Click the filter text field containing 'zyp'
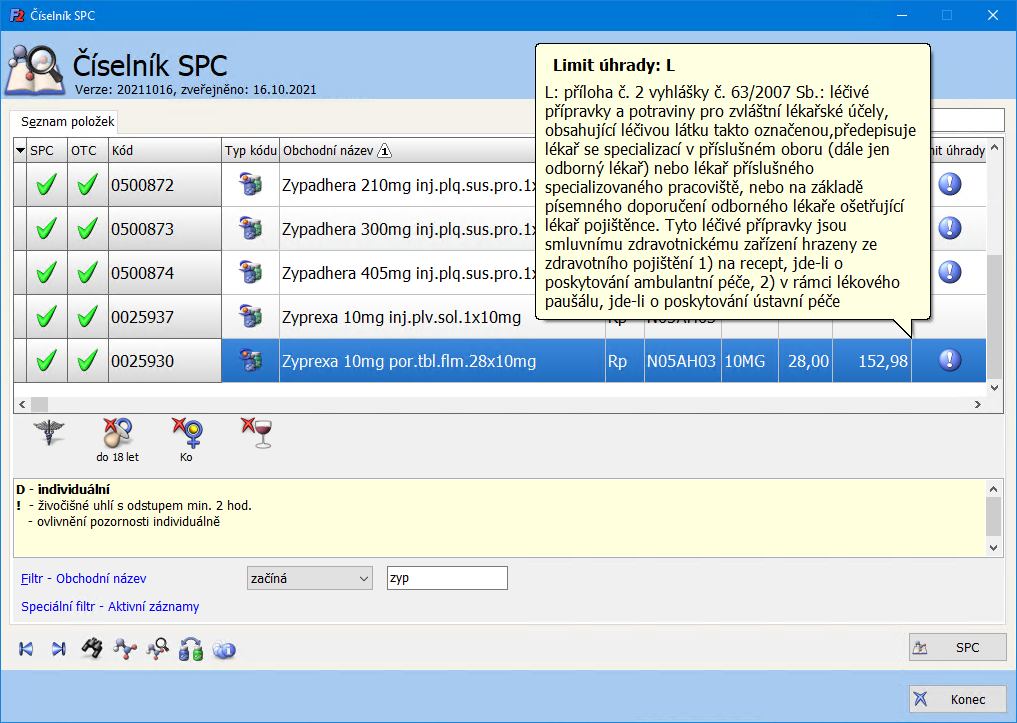 coord(447,578)
